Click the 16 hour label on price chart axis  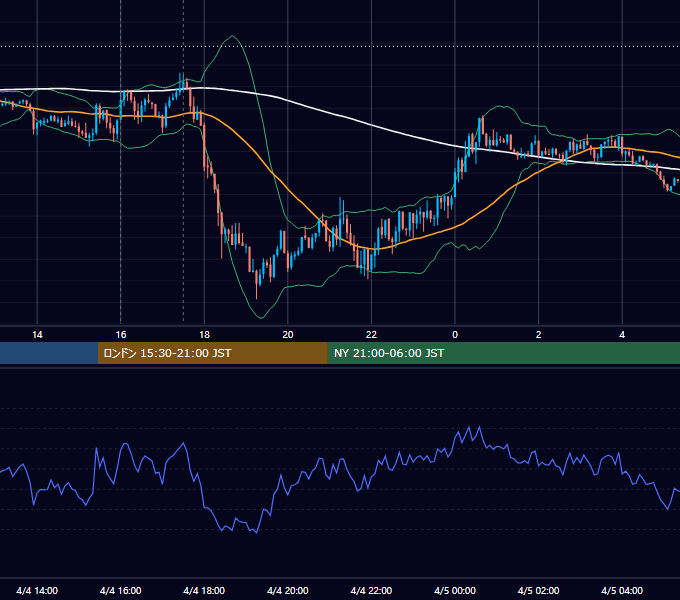[x=121, y=335]
